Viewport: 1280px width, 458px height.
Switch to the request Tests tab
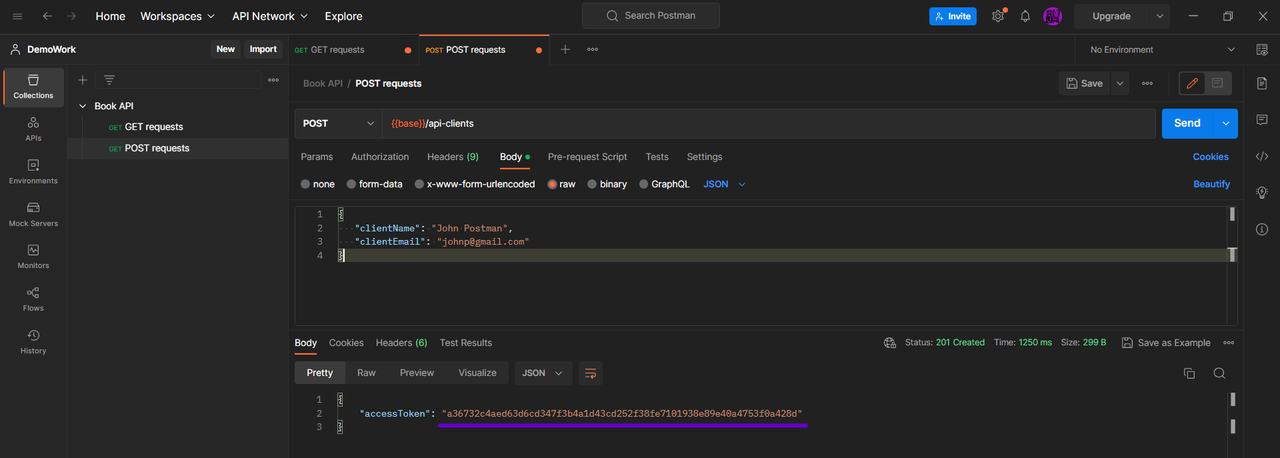[x=657, y=157]
